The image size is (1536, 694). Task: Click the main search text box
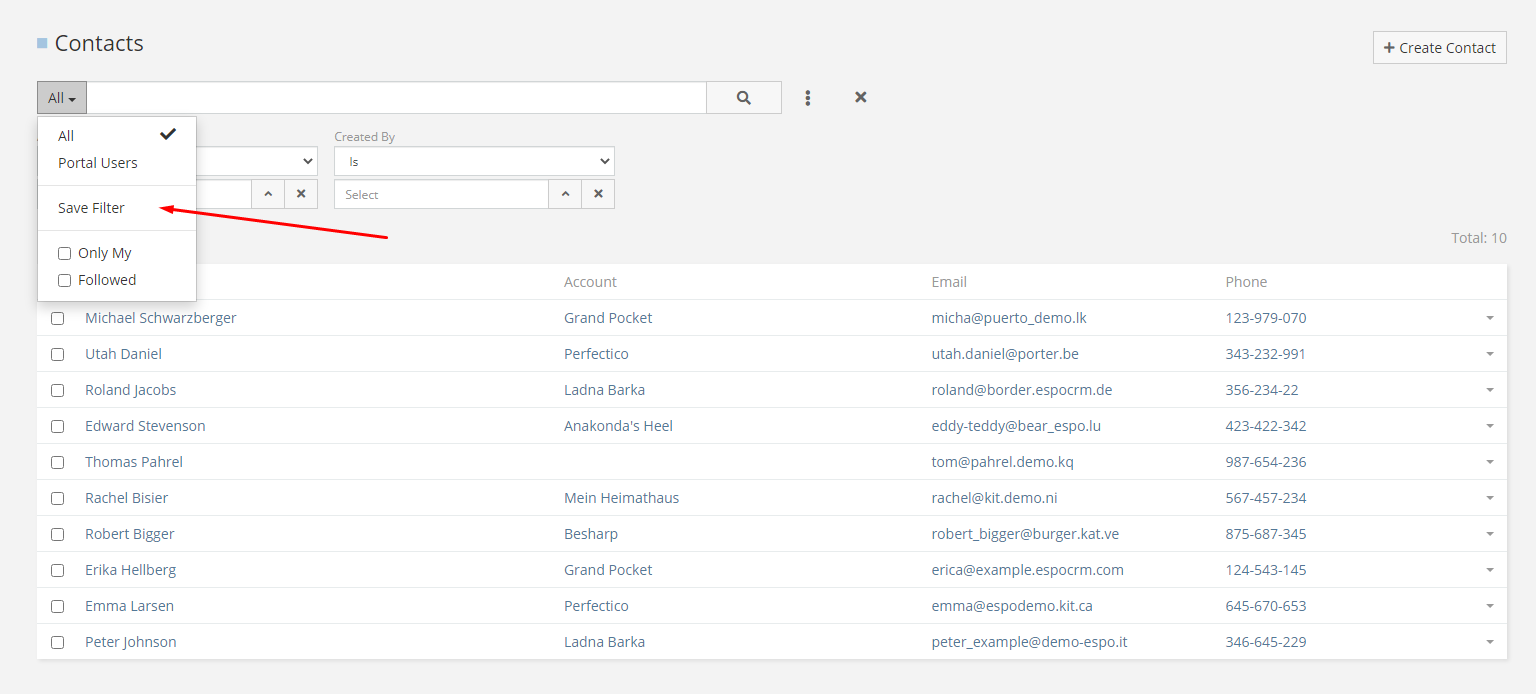[x=396, y=98]
